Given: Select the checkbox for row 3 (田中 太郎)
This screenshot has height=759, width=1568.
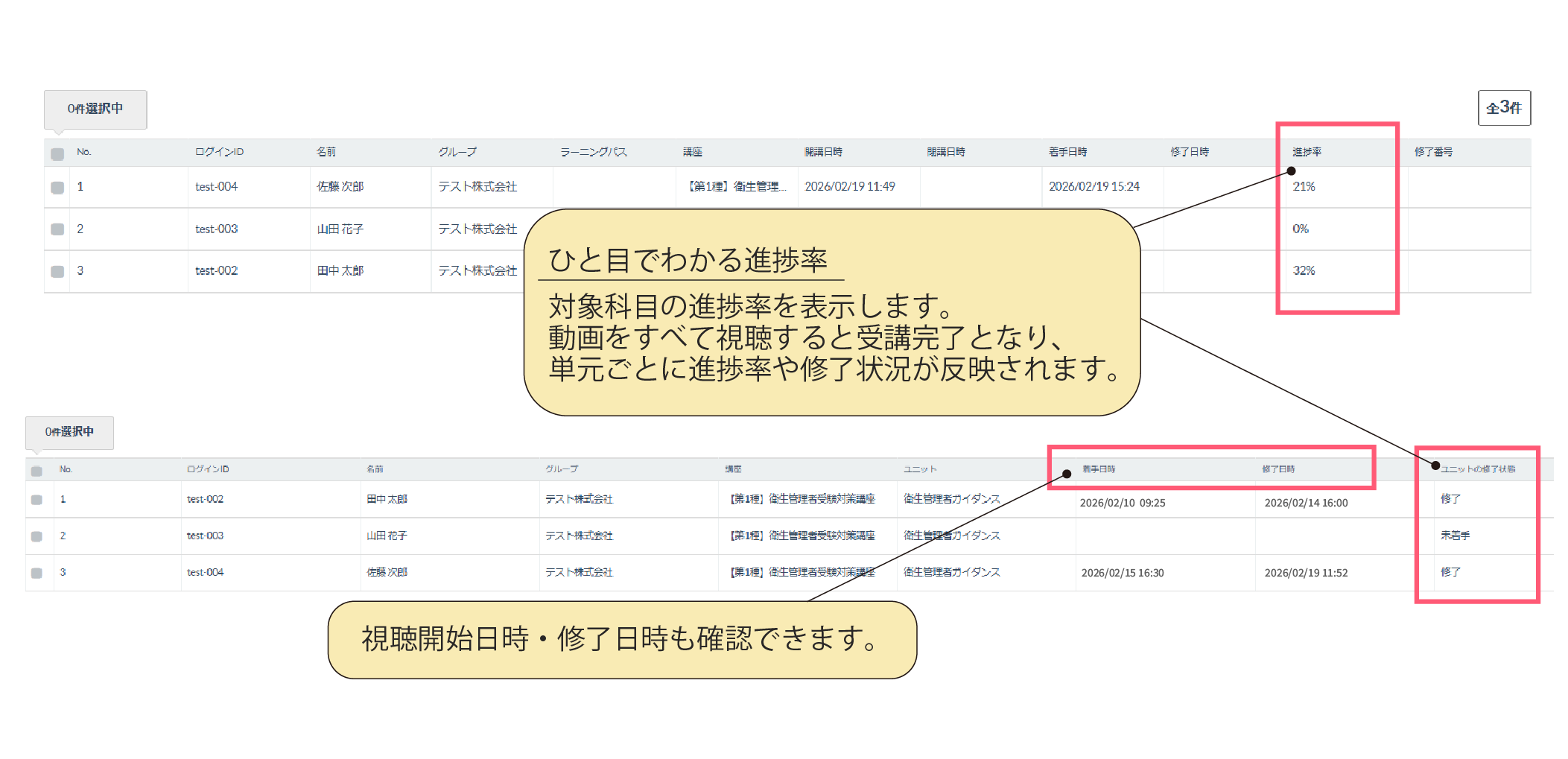Looking at the screenshot, I should 57,270.
